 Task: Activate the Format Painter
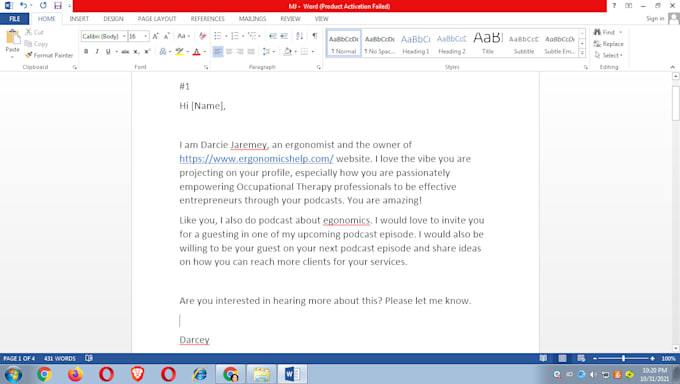point(49,55)
